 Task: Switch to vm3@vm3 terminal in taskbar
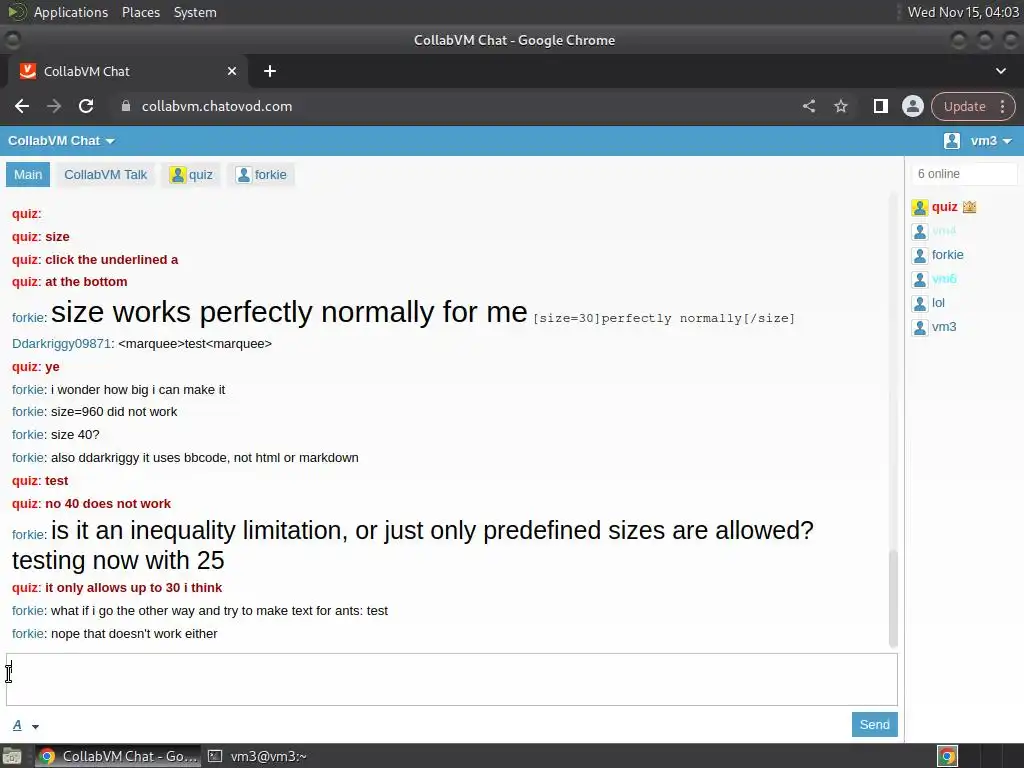[x=258, y=756]
